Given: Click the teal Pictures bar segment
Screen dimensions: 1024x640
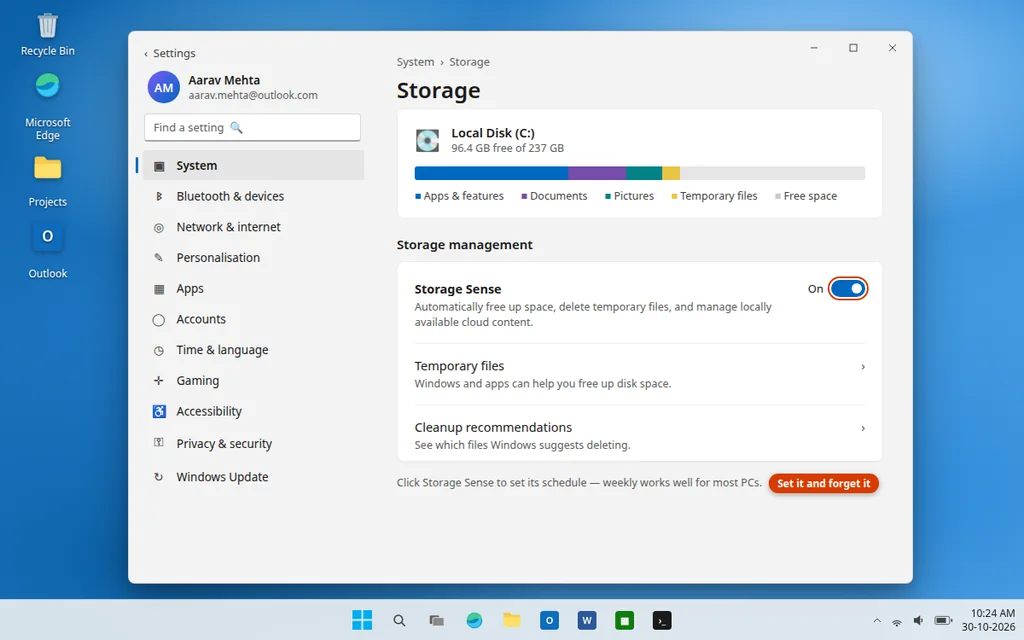Looking at the screenshot, I should (x=644, y=173).
